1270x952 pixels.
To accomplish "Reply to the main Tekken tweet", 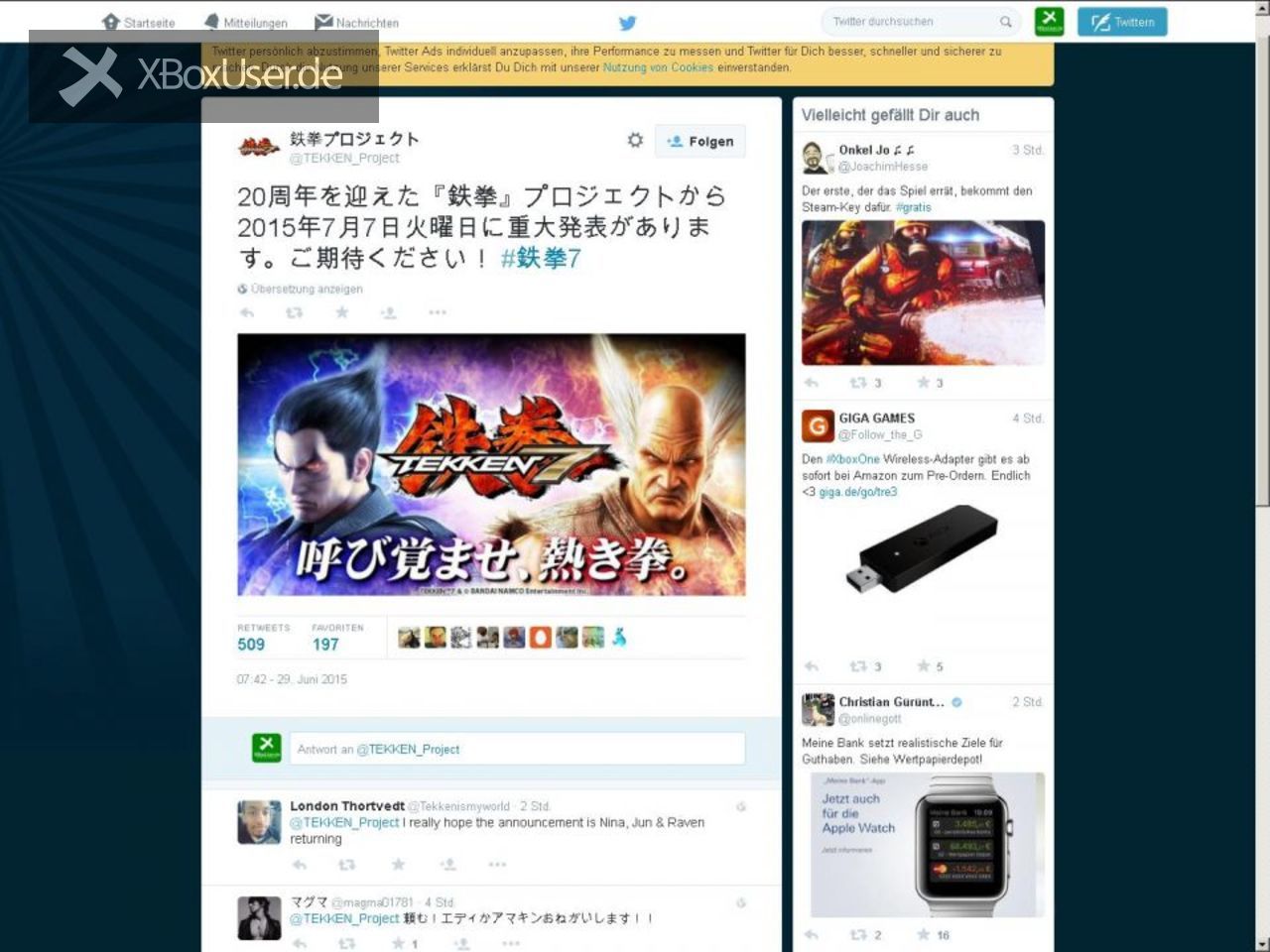I will 247,313.
